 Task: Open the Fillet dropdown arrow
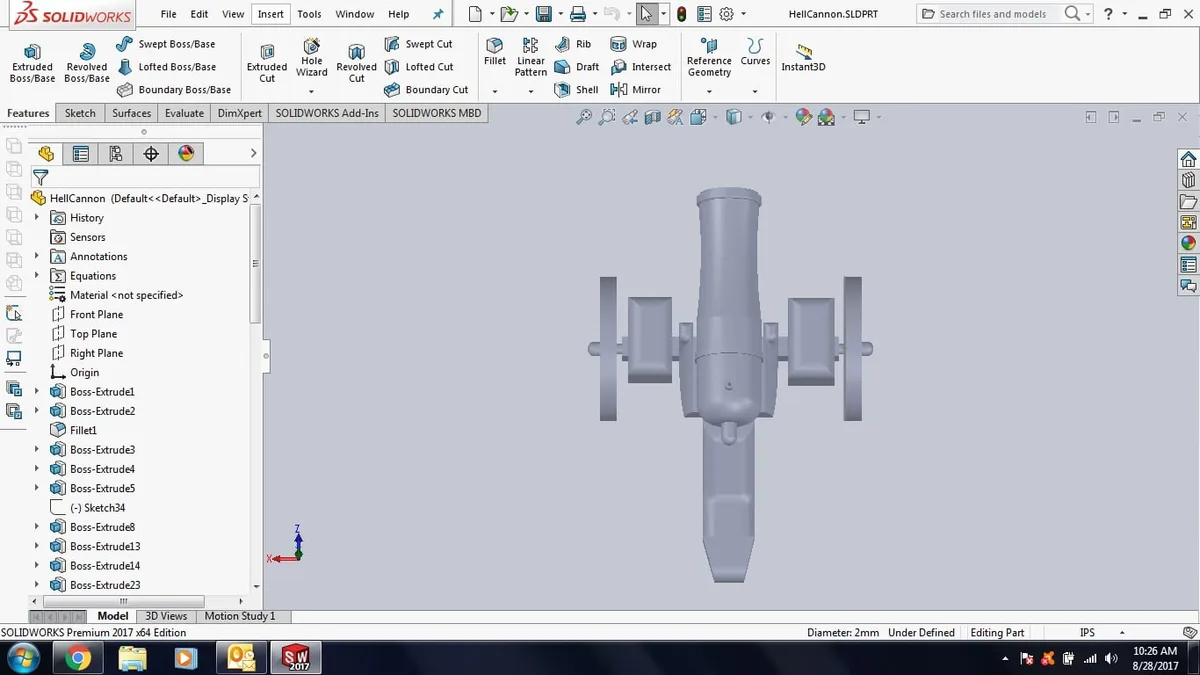(x=495, y=91)
